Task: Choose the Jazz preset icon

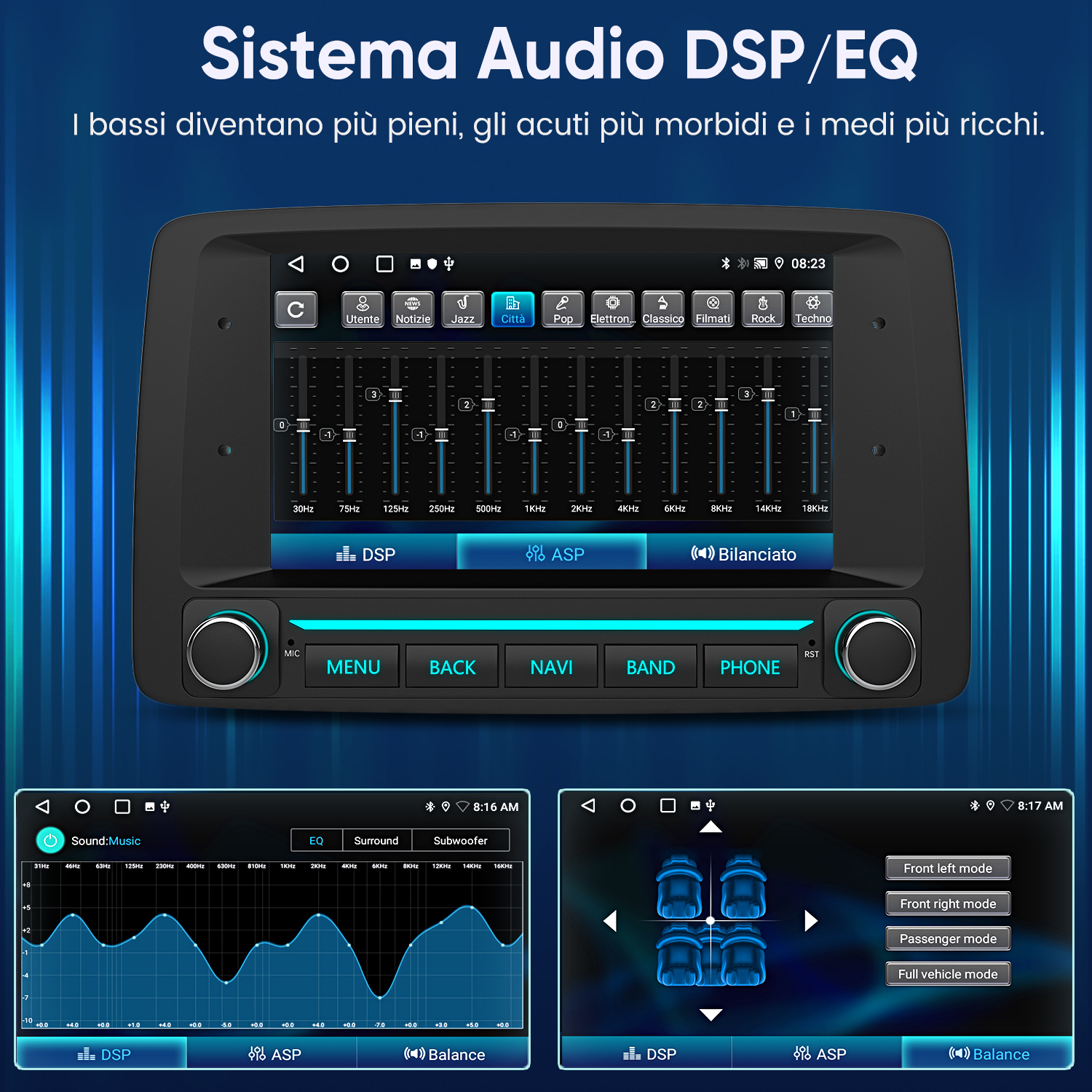Action: click(462, 309)
